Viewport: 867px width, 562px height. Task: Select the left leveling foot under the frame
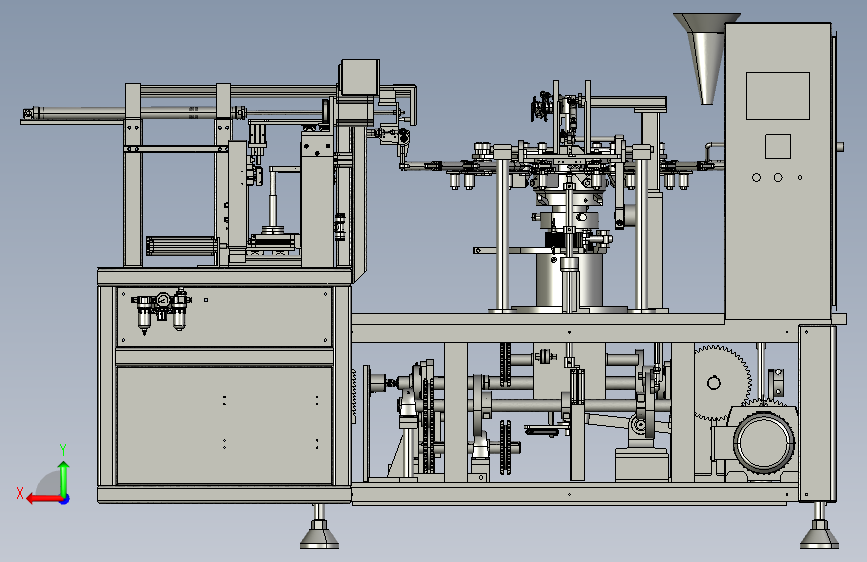319,527
